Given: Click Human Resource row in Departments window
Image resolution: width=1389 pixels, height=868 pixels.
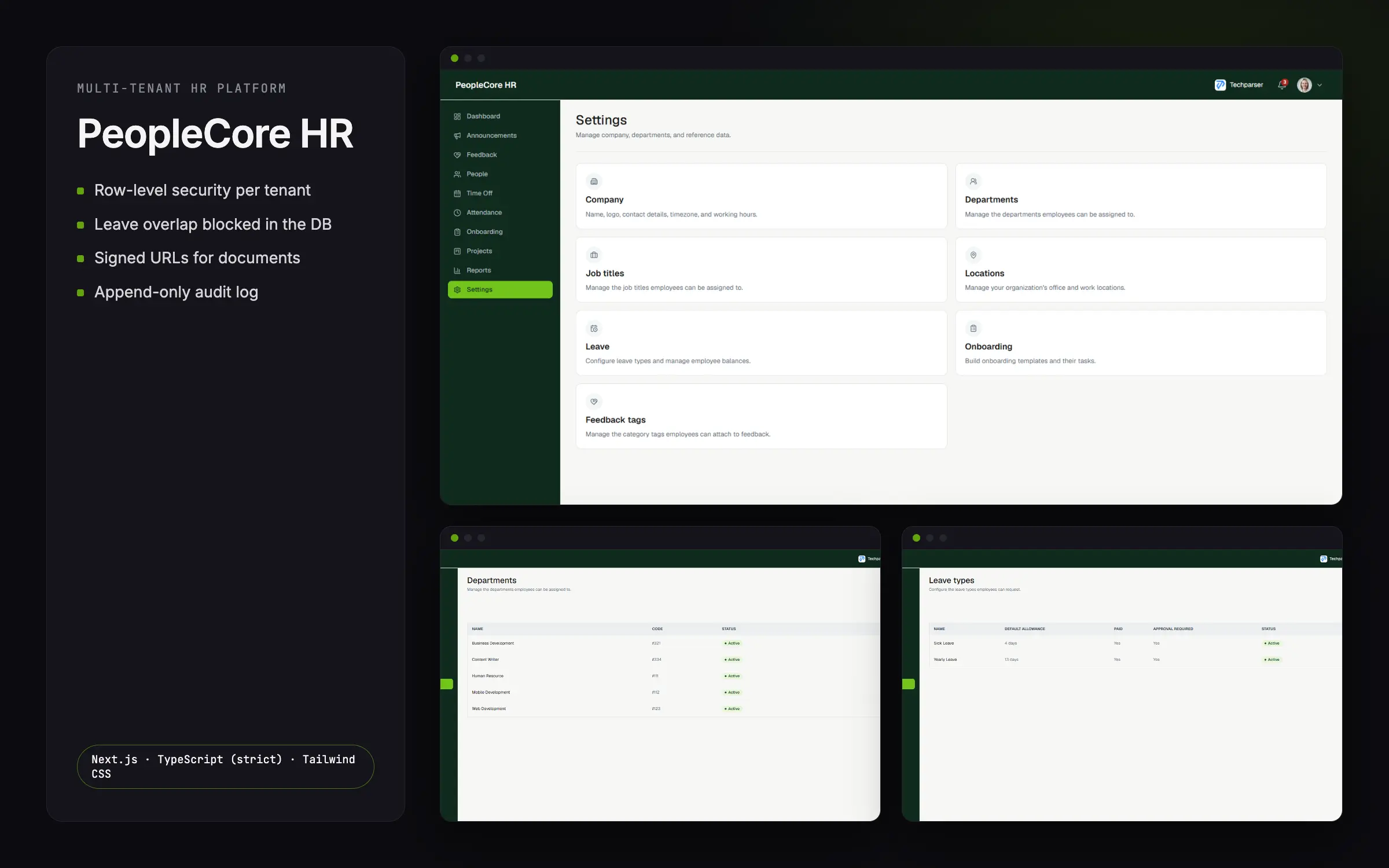Looking at the screenshot, I should pos(674,676).
